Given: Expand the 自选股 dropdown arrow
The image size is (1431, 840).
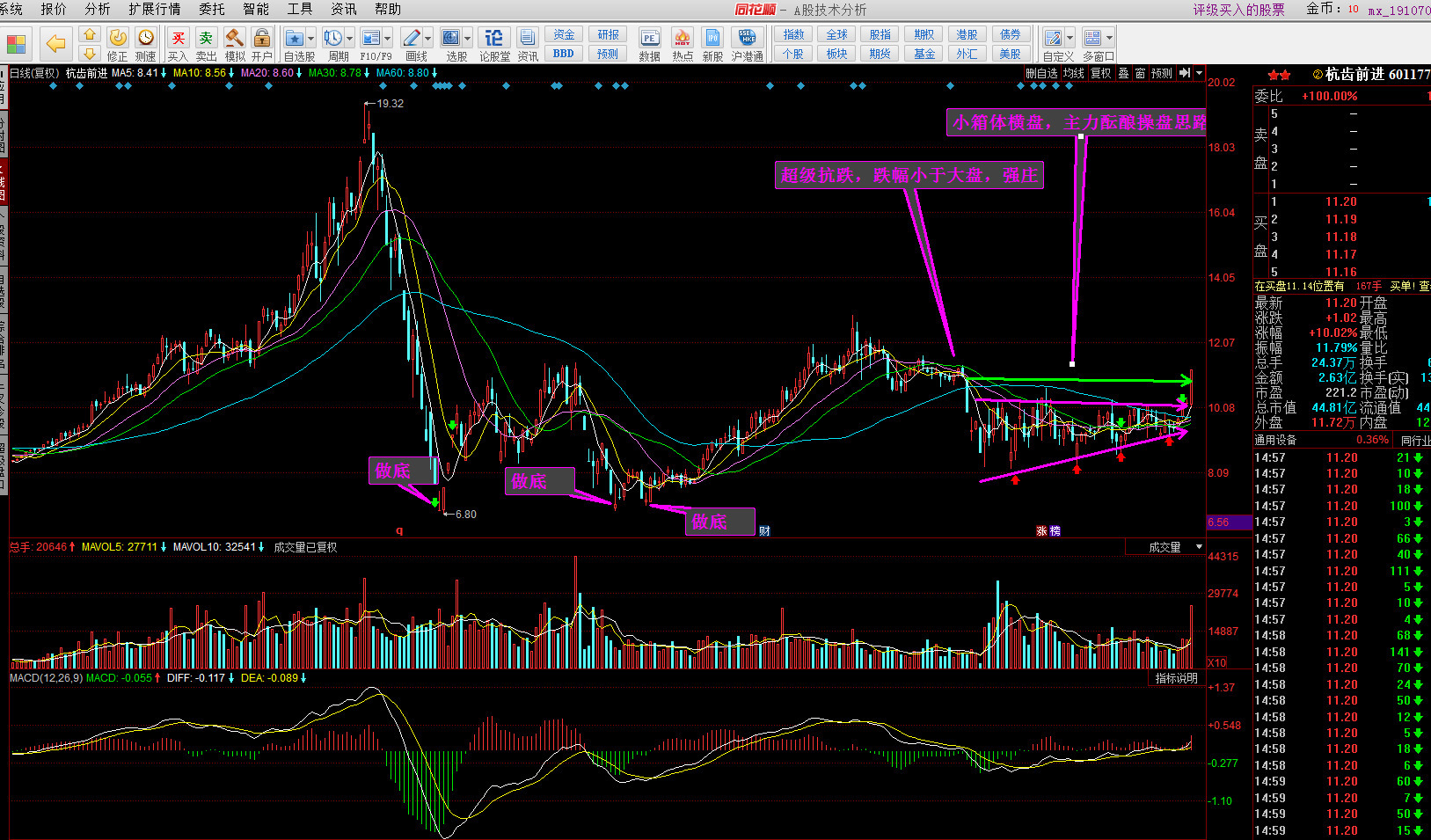Looking at the screenshot, I should coord(311,39).
